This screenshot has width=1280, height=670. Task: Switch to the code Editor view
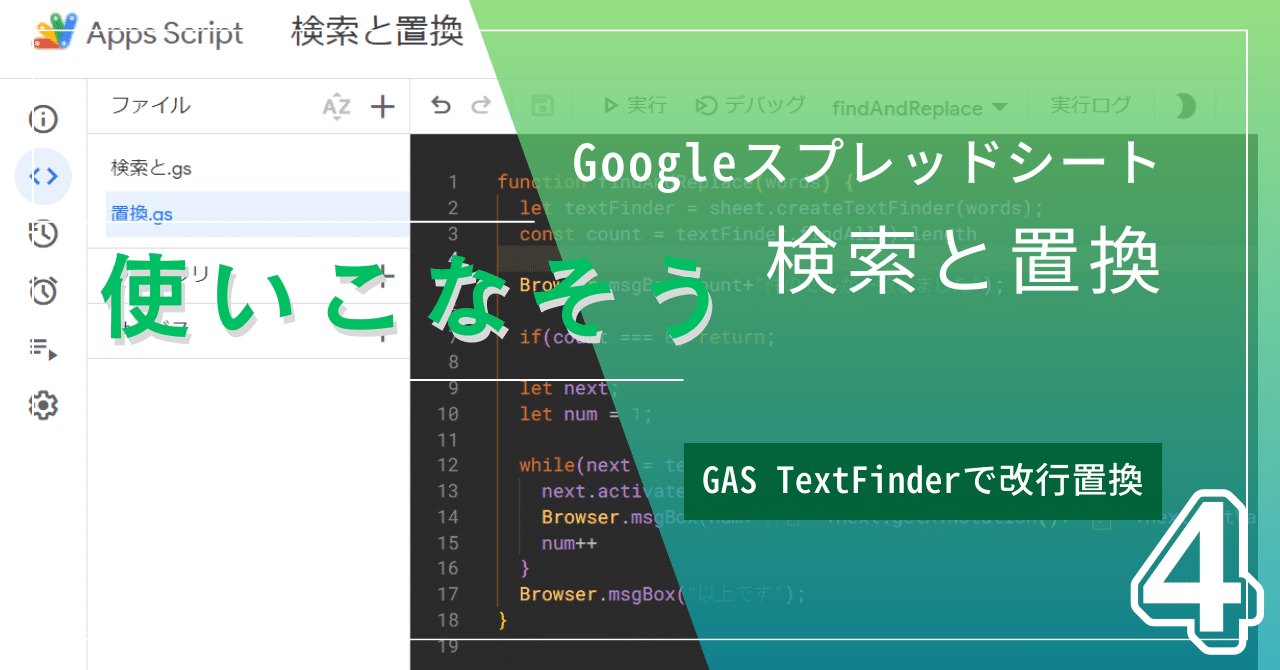click(44, 176)
